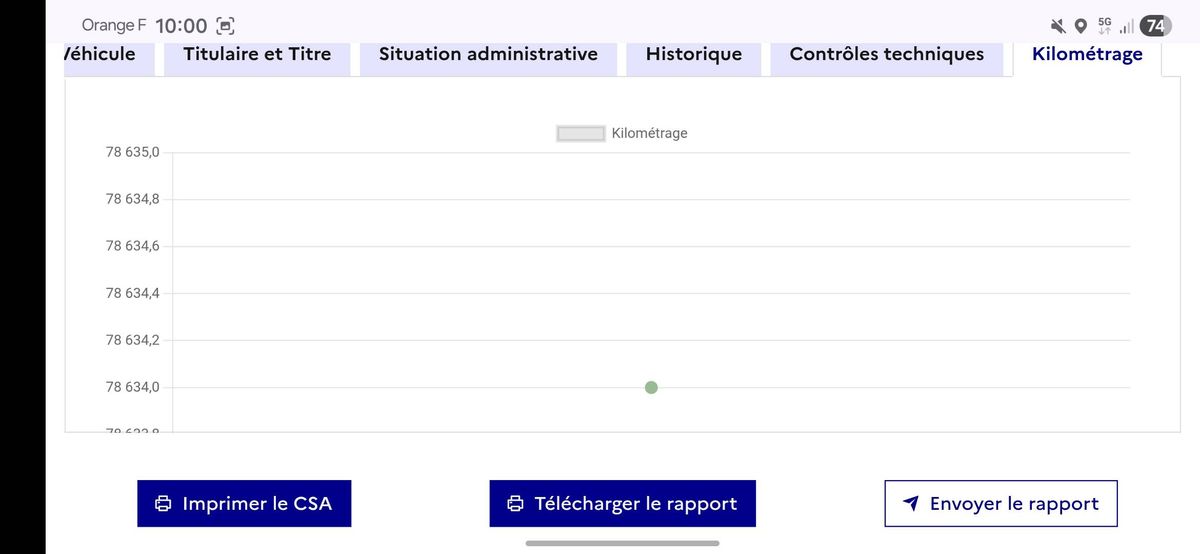Image resolution: width=1200 pixels, height=554 pixels.
Task: Open the partially hidden Véhicule tab
Action: 100,54
